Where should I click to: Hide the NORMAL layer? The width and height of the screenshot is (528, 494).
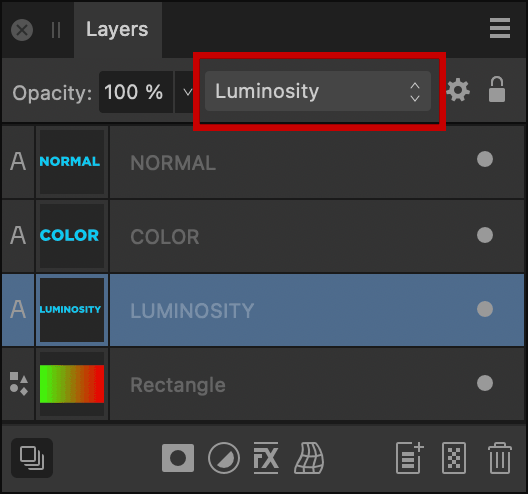pyautogui.click(x=485, y=159)
